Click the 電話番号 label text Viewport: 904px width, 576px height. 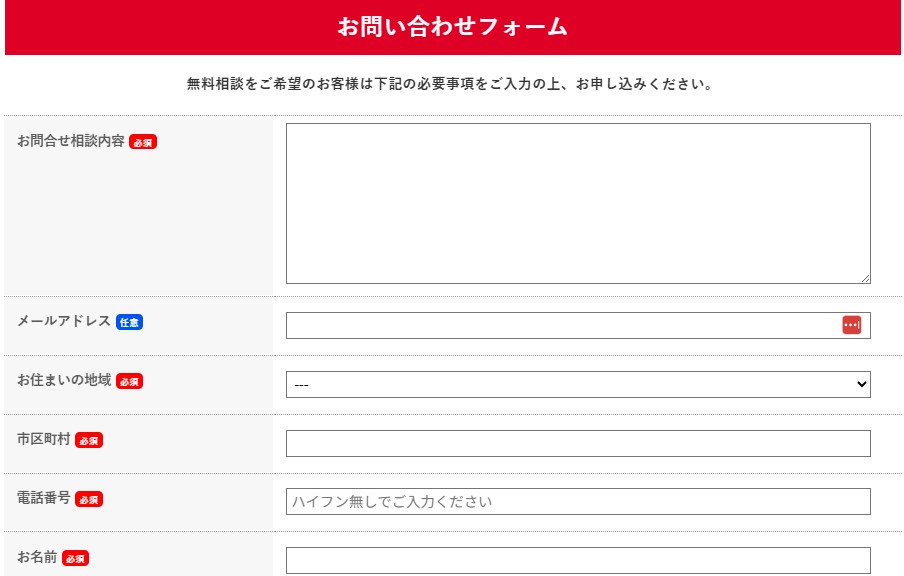click(x=44, y=498)
